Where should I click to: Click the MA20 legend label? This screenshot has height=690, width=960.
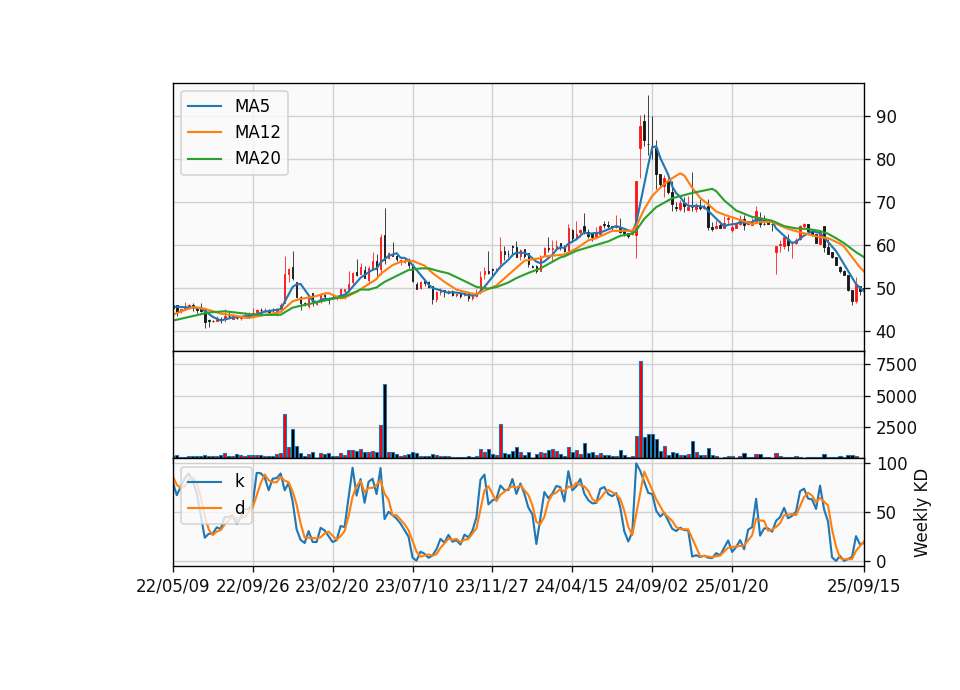click(257, 158)
